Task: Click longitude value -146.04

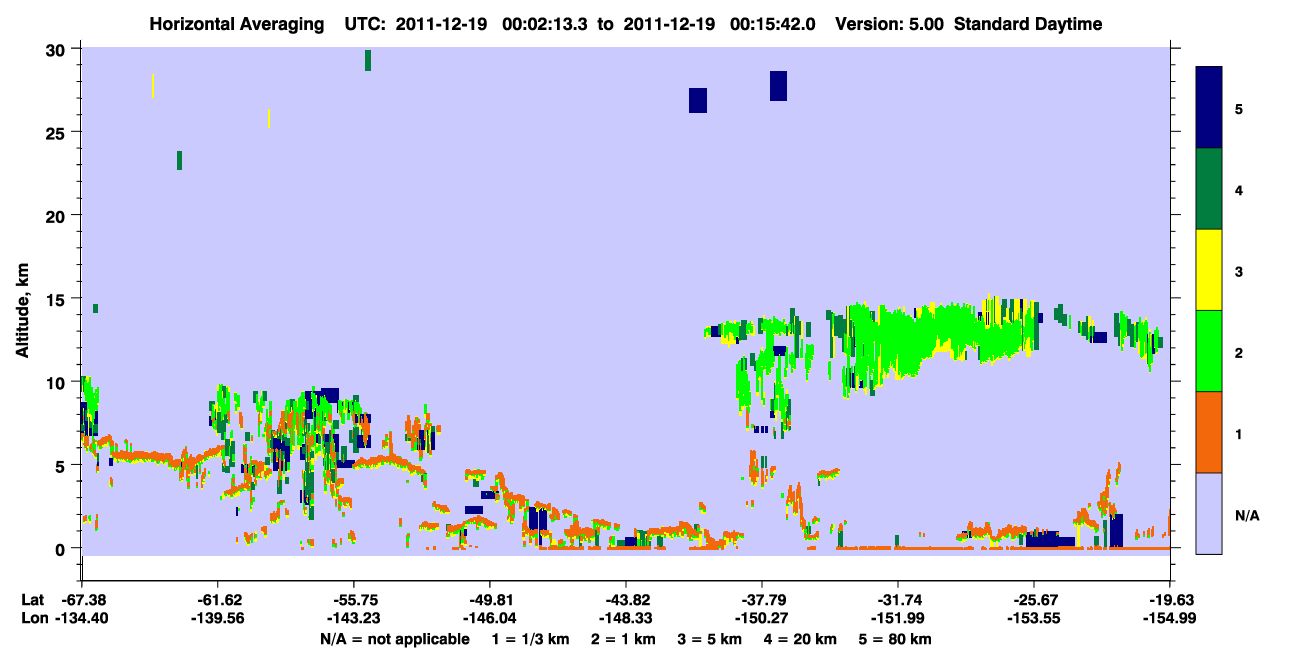Action: (x=490, y=618)
